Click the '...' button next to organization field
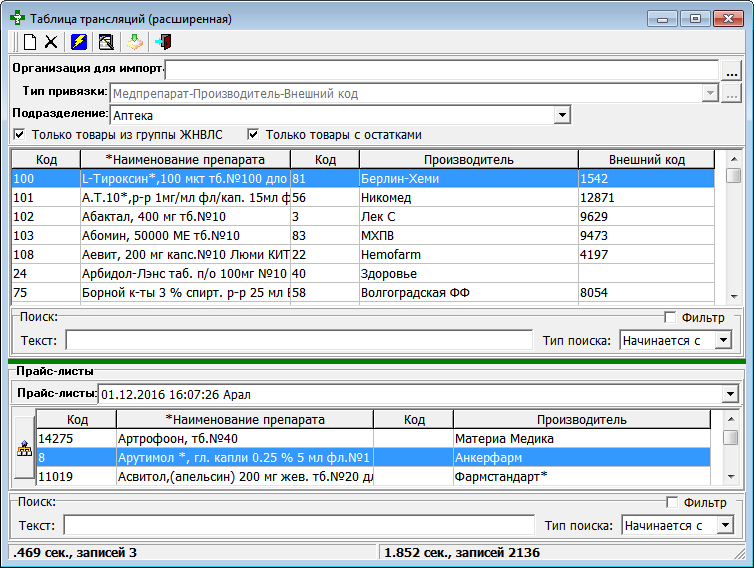This screenshot has width=754, height=568. coord(732,71)
